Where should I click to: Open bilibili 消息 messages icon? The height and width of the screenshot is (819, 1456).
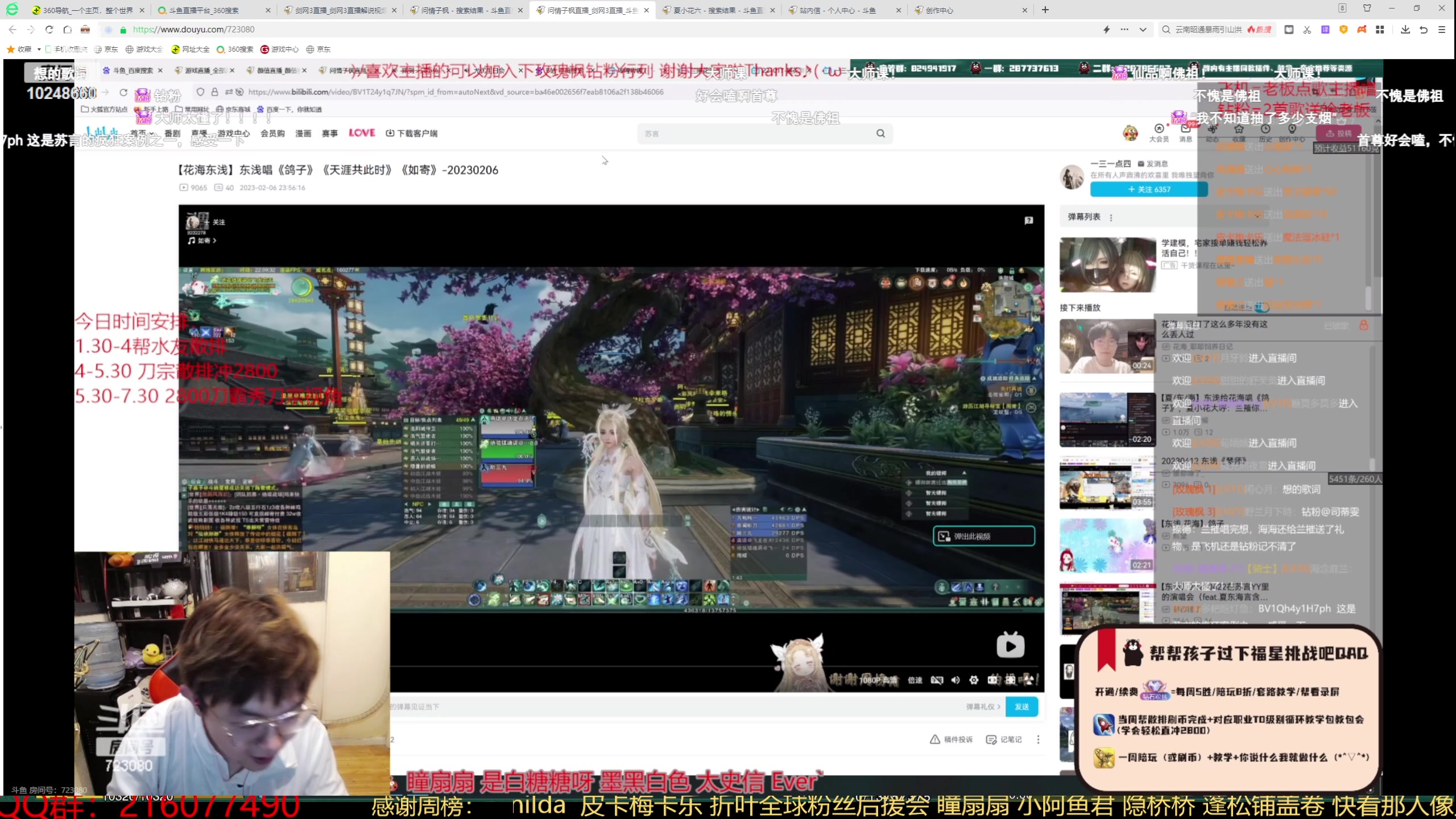[x=1185, y=133]
